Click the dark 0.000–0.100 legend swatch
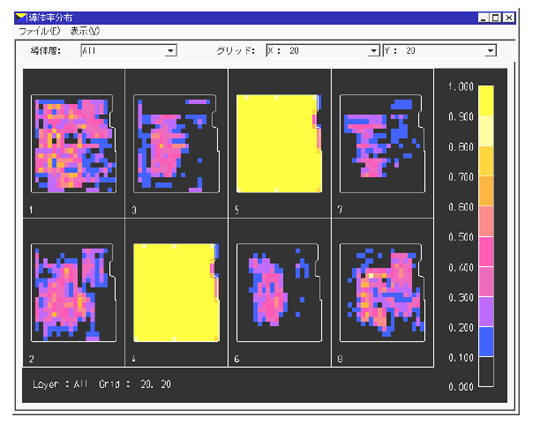 (486, 371)
